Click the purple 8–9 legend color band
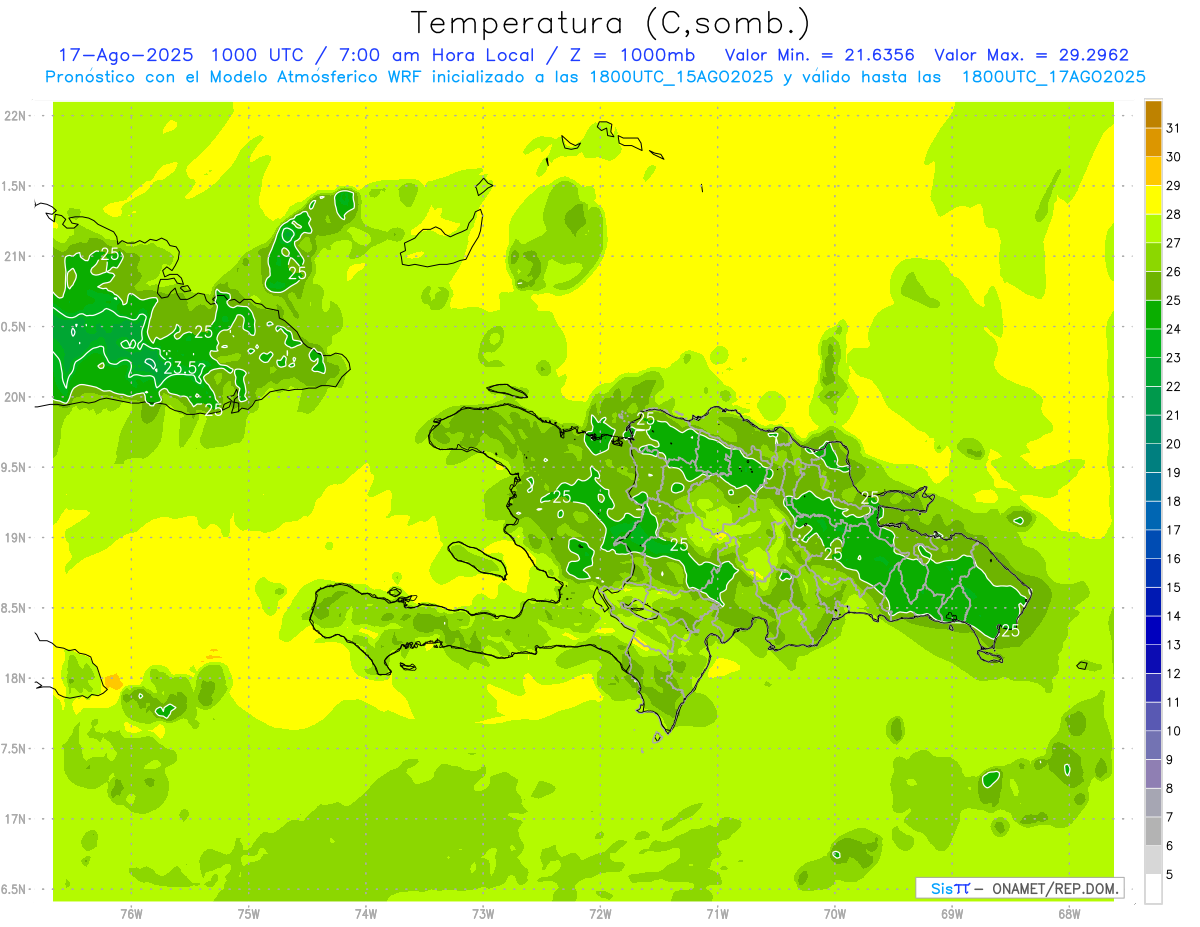The image size is (1200, 927). coord(1153,774)
